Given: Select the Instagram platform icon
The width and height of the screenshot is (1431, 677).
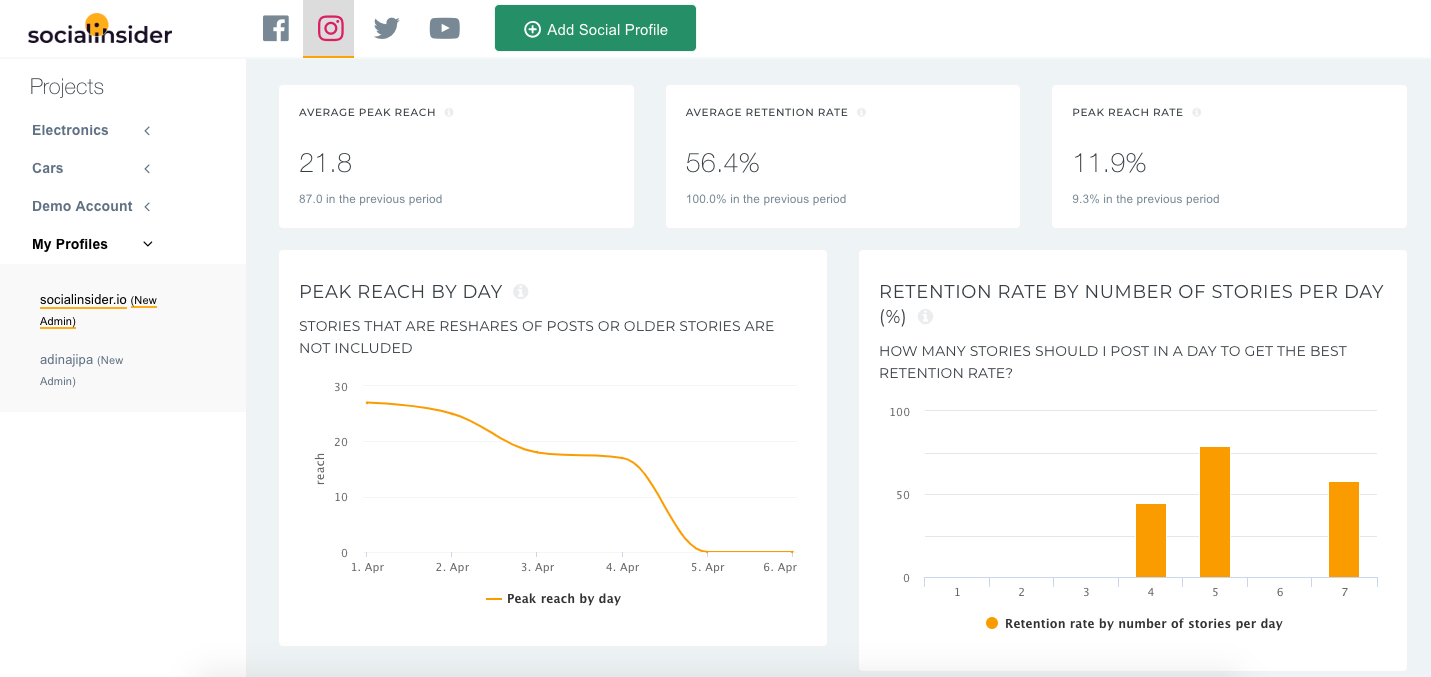Looking at the screenshot, I should coord(330,28).
